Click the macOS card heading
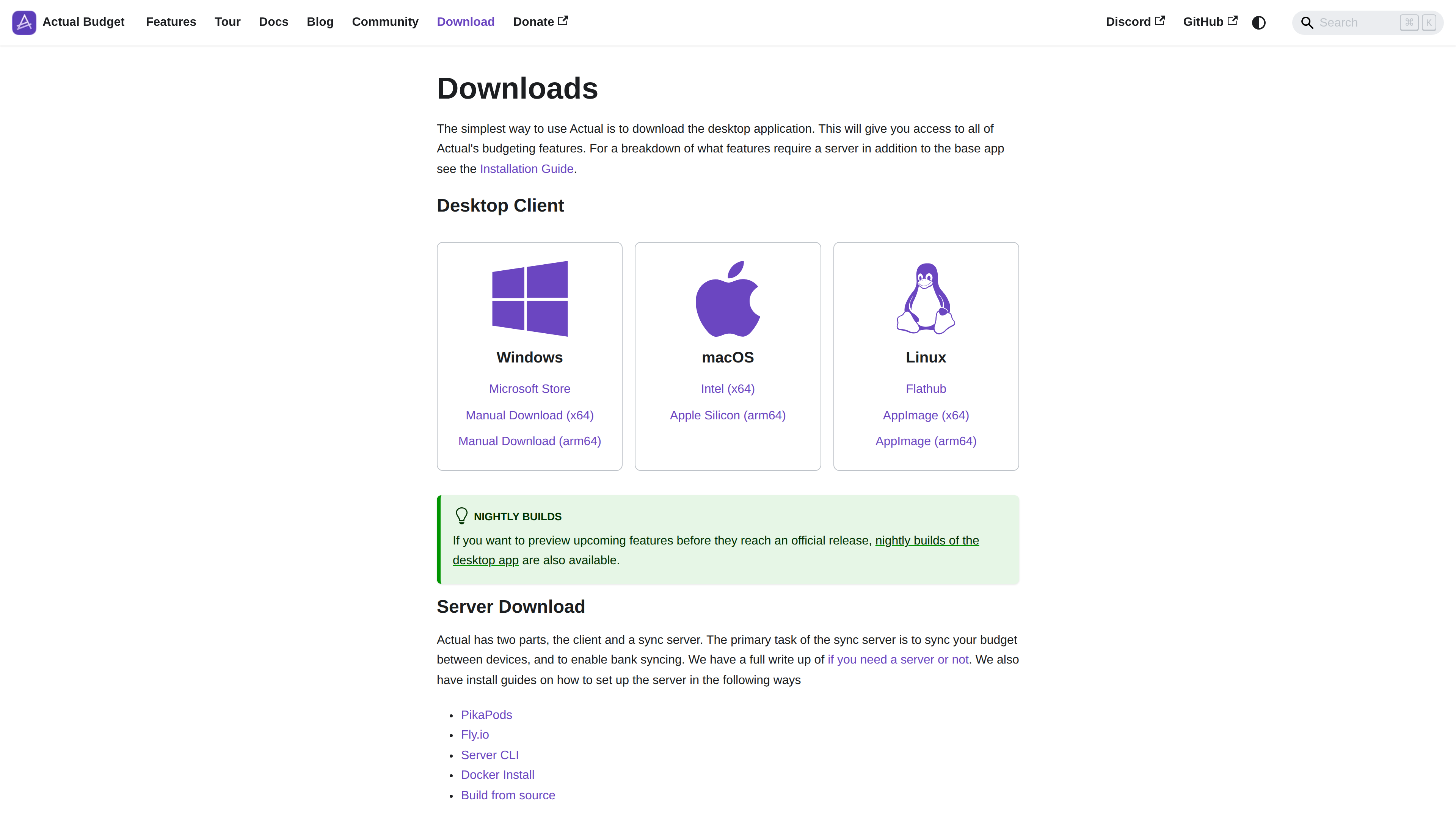Viewport: 1456px width, 819px height. click(728, 357)
